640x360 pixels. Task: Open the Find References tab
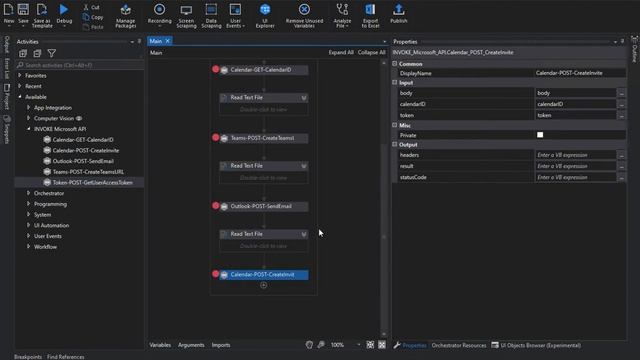coord(65,357)
